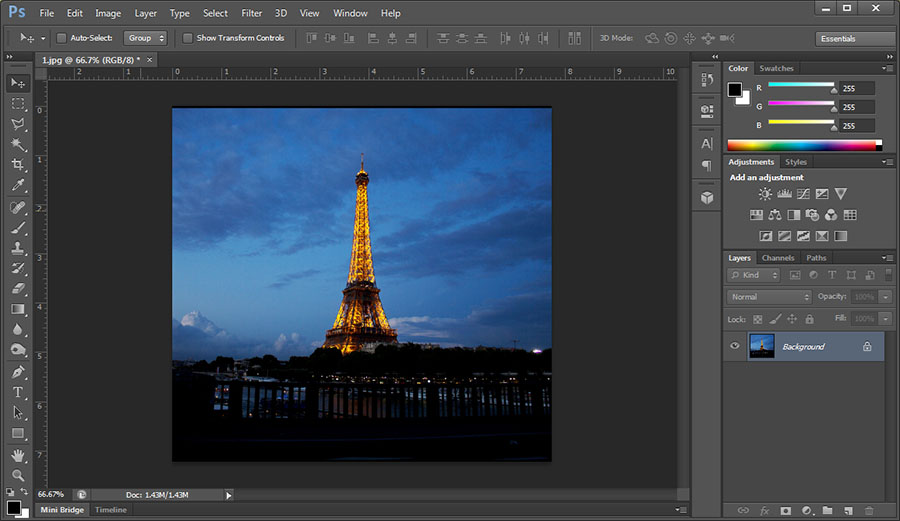Viewport: 900px width, 521px height.
Task: Click the Delete layer trash icon
Action: tap(868, 510)
